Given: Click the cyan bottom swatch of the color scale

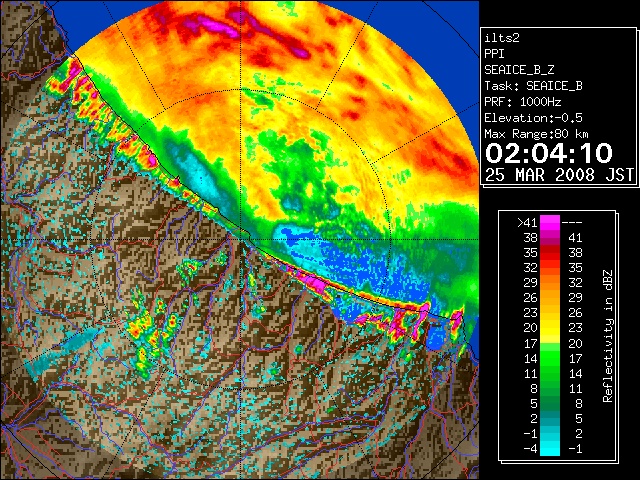Looking at the screenshot, I should click(550, 449).
